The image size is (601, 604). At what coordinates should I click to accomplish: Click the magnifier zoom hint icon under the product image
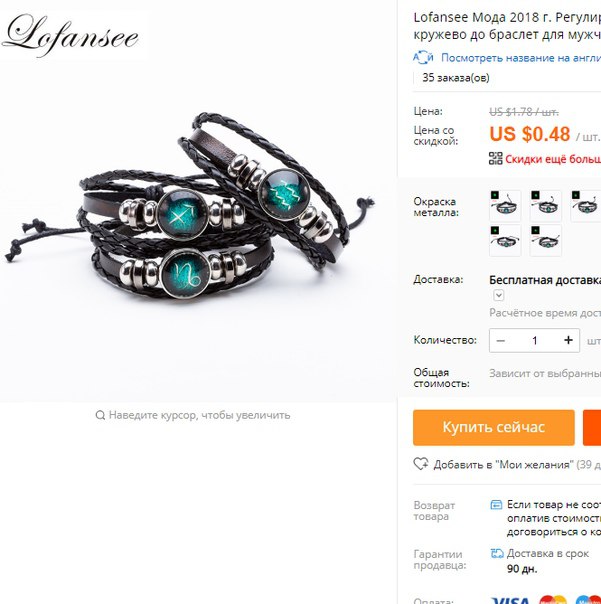(100, 415)
